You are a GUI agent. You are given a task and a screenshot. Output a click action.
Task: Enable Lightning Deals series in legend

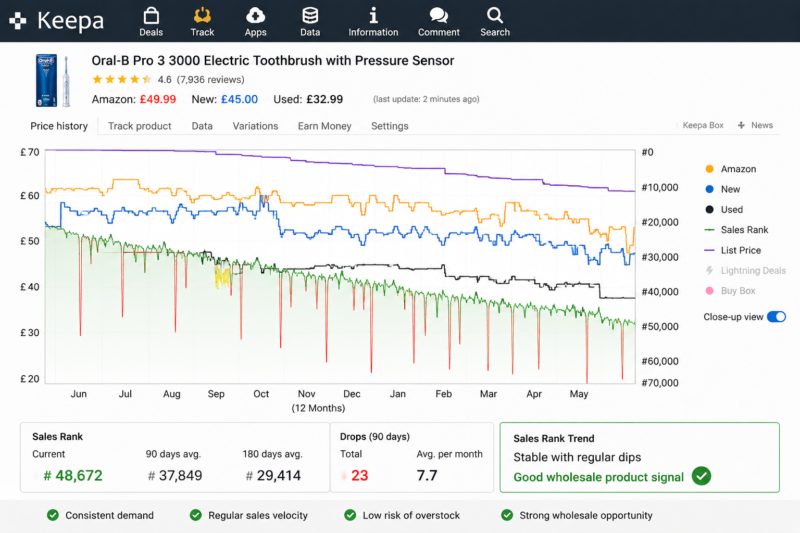[x=745, y=270]
